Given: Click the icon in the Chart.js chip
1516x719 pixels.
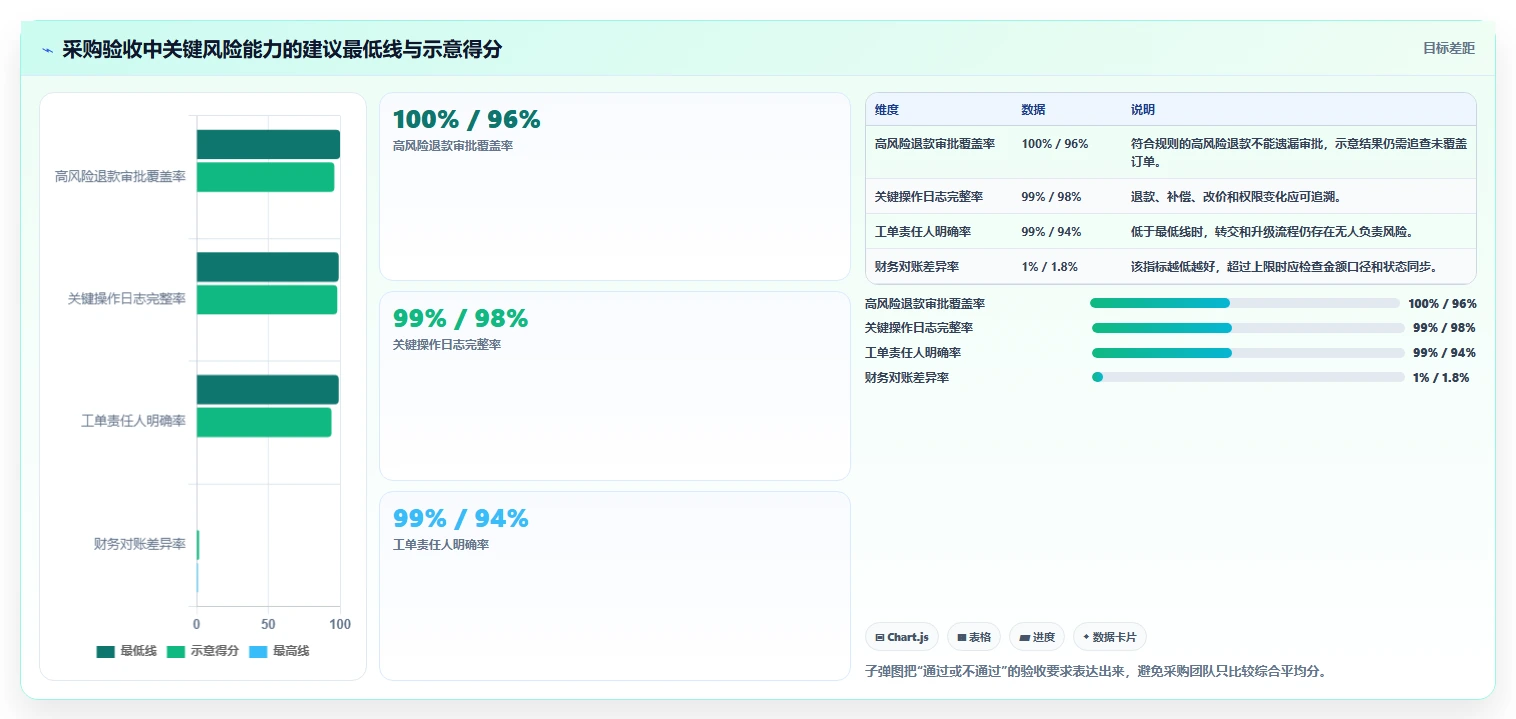Looking at the screenshot, I should [x=880, y=637].
